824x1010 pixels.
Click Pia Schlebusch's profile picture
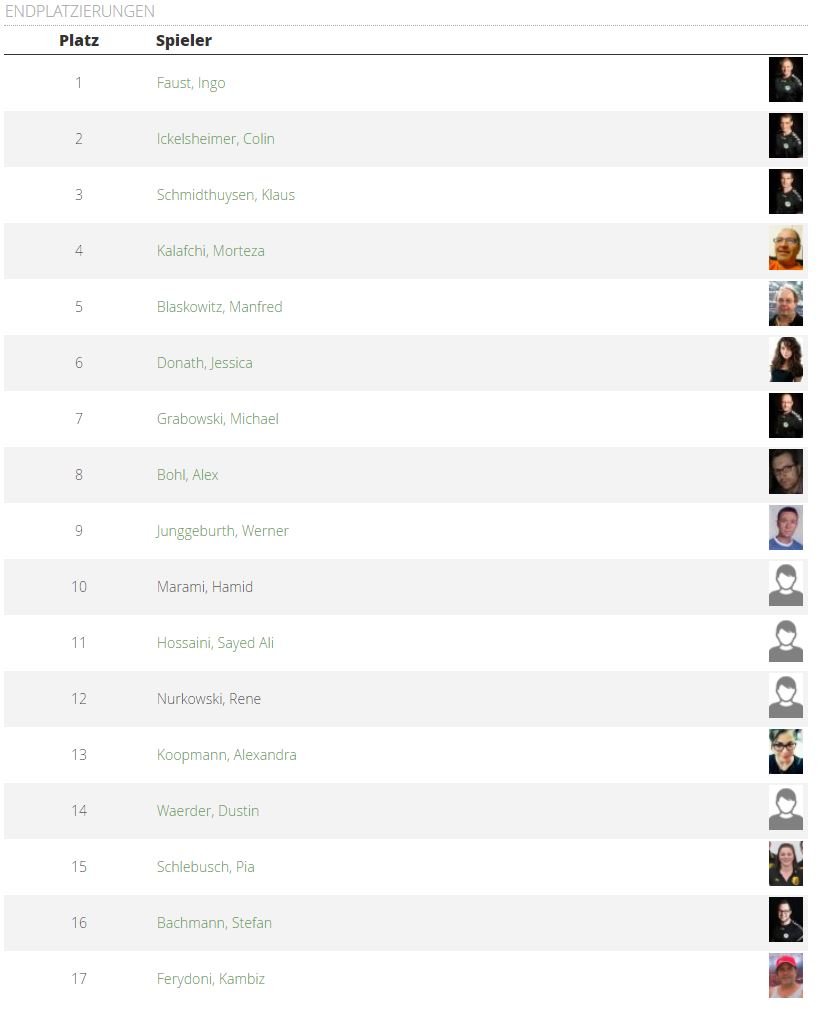[785, 864]
